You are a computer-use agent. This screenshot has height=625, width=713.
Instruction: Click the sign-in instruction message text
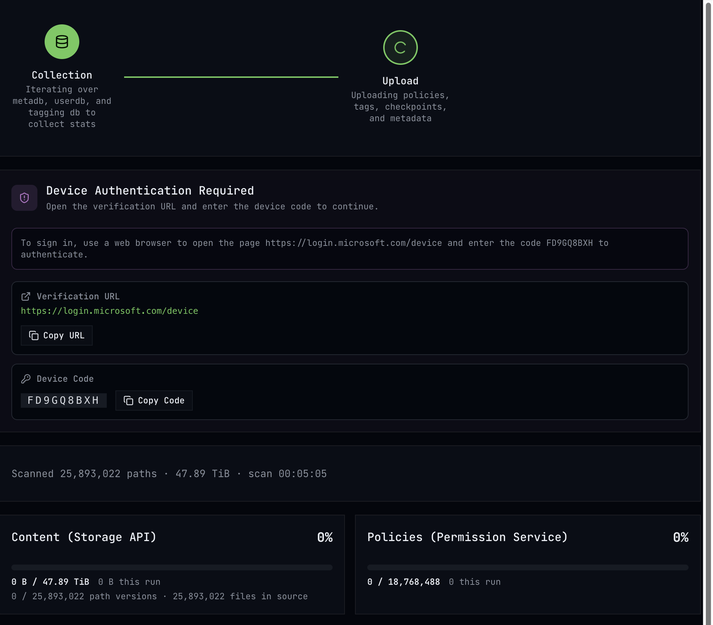click(x=314, y=249)
